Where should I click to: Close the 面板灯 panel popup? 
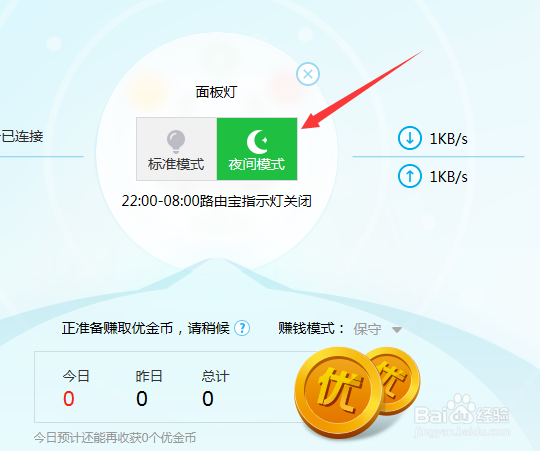[308, 74]
